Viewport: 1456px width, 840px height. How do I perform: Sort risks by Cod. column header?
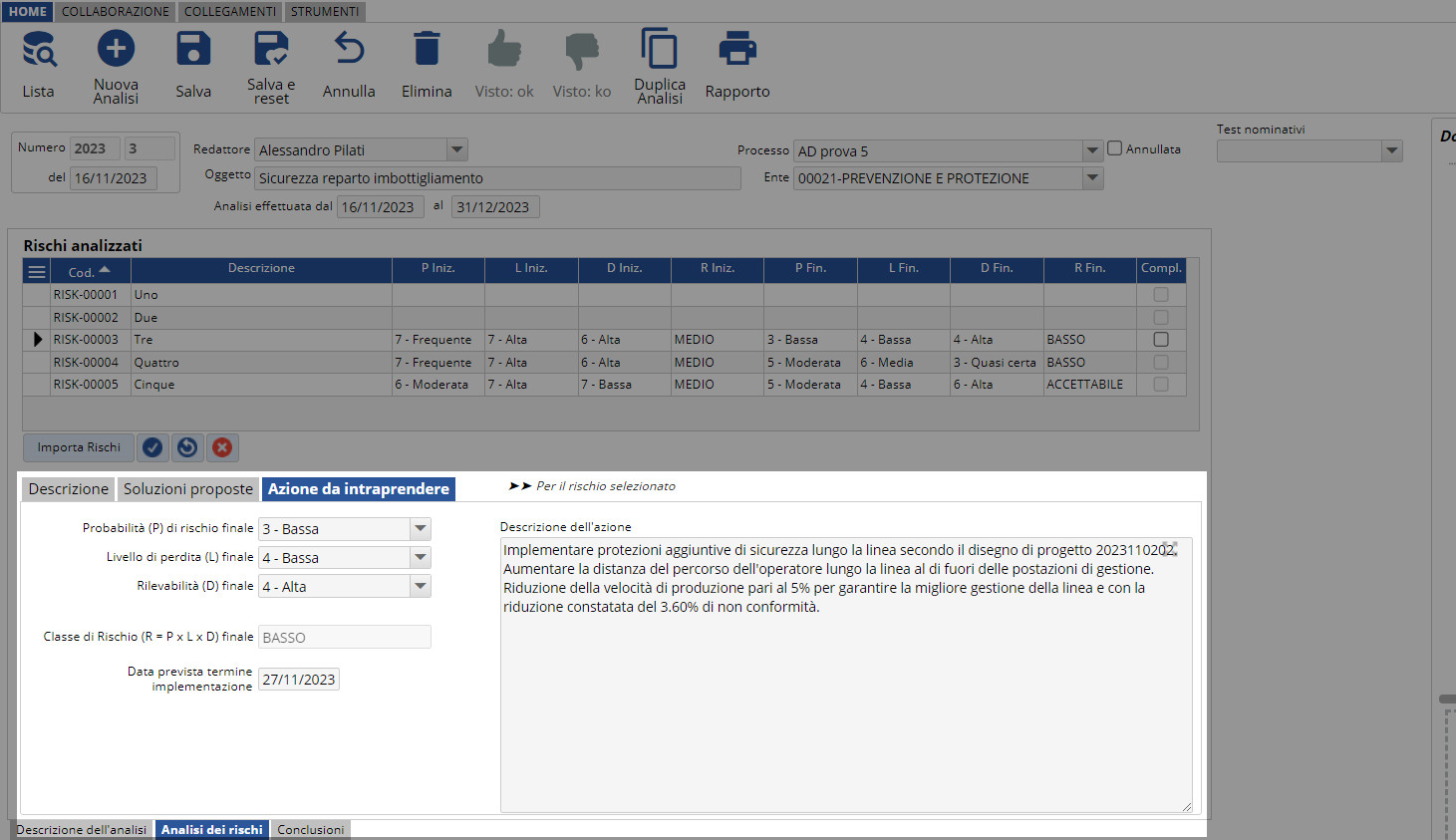(x=89, y=271)
